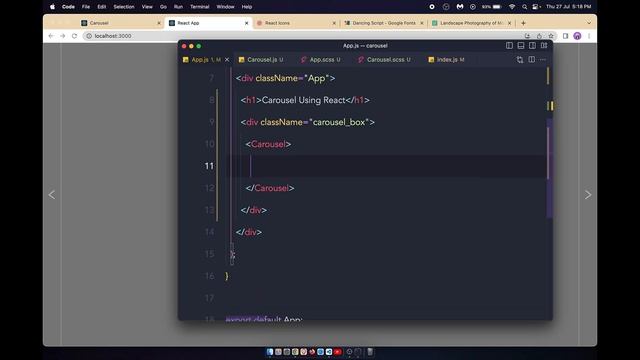Click line number 11 in the gutter
Viewport: 640px width, 360px height.
(x=209, y=166)
